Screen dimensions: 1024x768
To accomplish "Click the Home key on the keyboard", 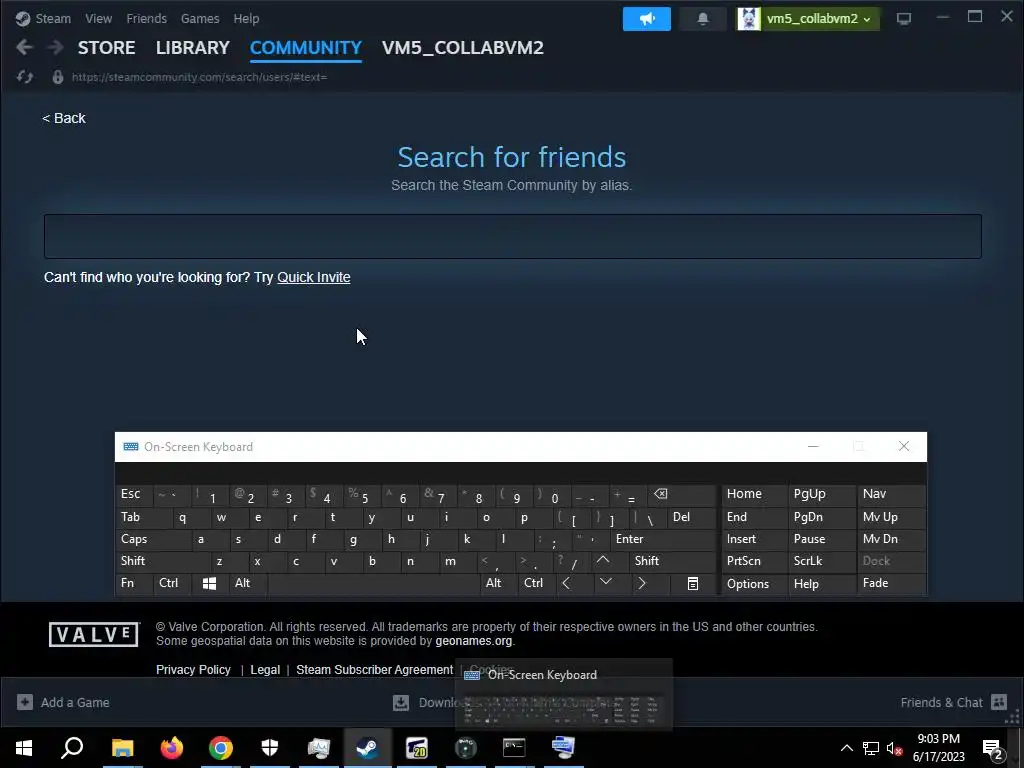I will 754,494.
